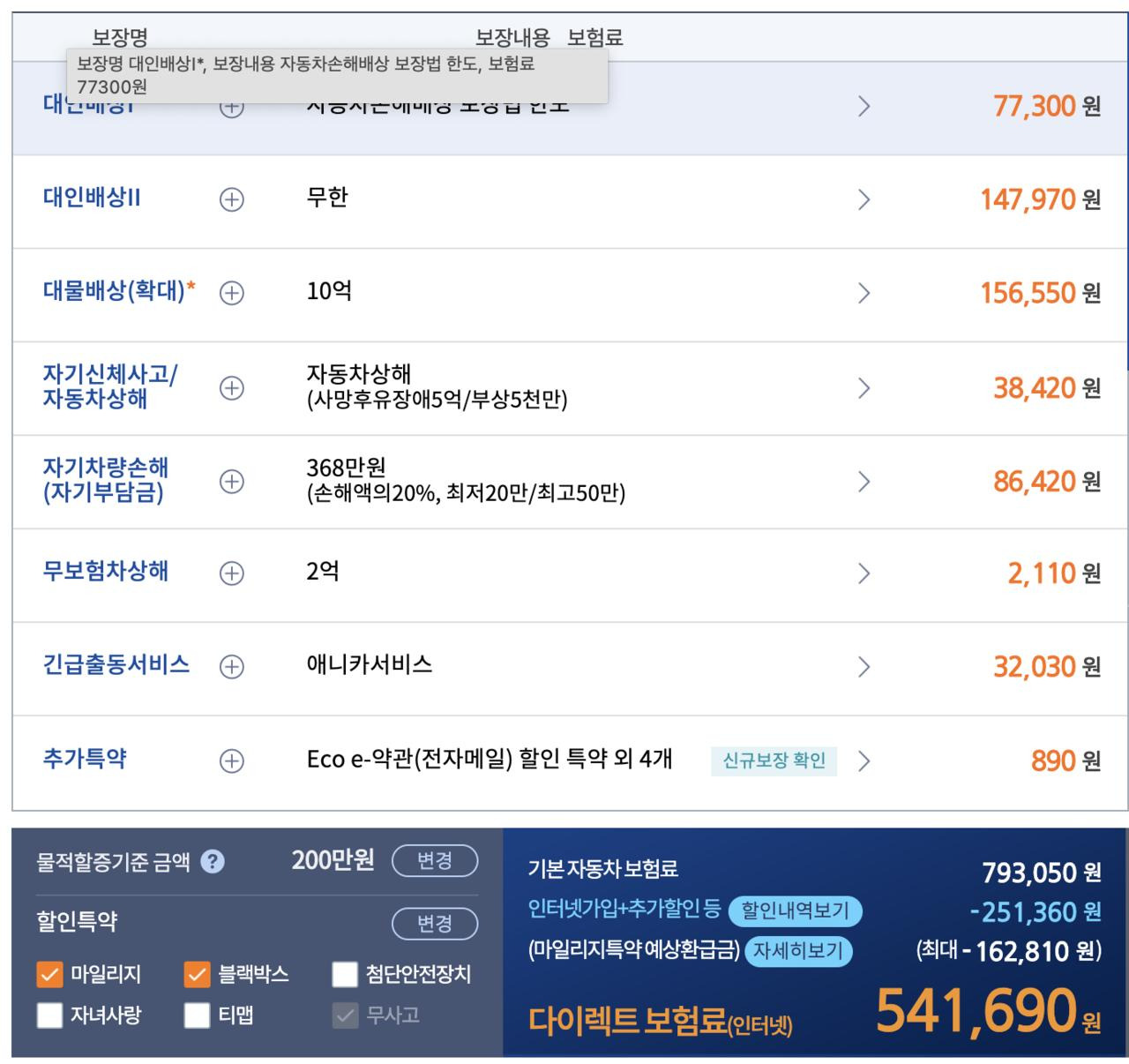Click the 10억 coverage value
This screenshot has width=1129, height=1064.
click(x=329, y=290)
